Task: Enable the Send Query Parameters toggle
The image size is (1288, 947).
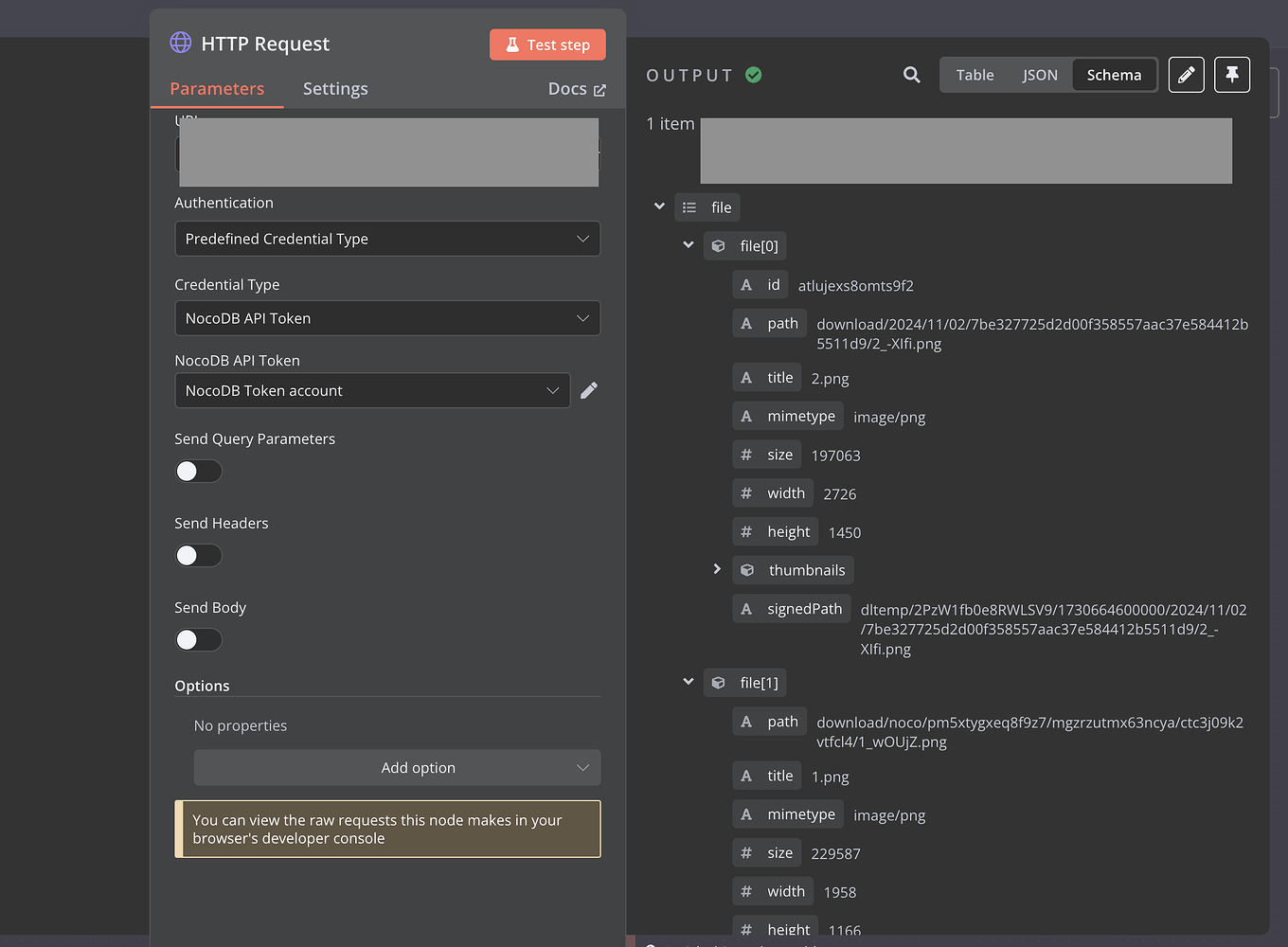Action: [x=198, y=471]
